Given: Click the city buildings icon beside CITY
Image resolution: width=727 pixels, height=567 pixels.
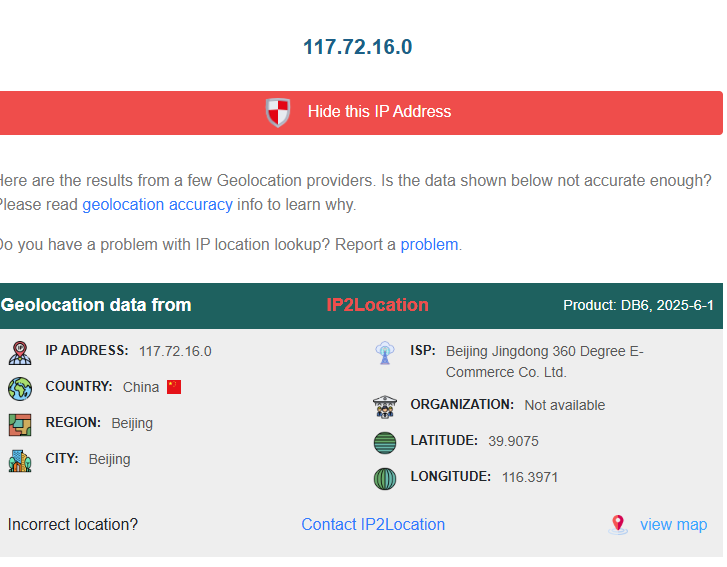Looking at the screenshot, I should point(20,461).
